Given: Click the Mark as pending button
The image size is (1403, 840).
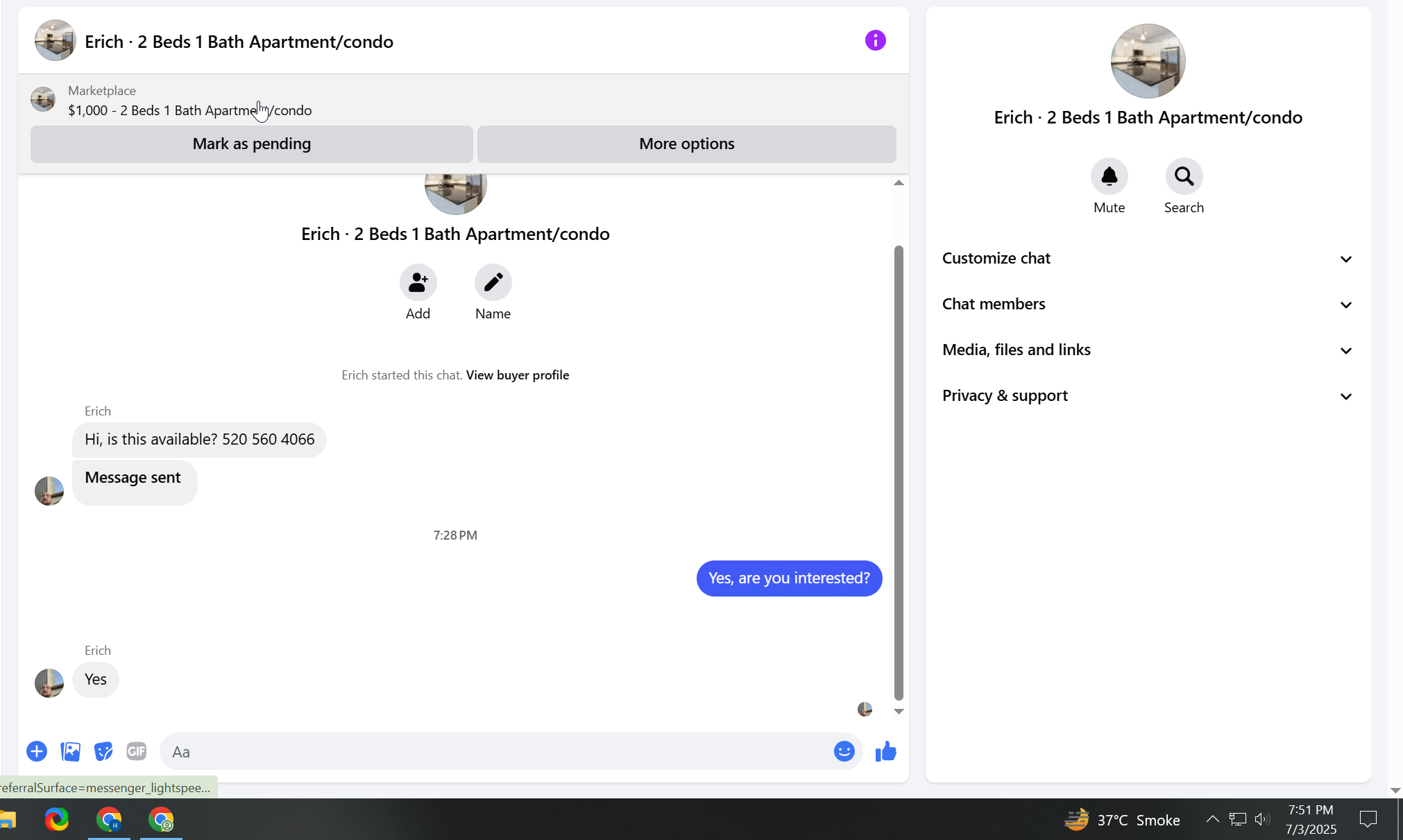Looking at the screenshot, I should [x=251, y=144].
